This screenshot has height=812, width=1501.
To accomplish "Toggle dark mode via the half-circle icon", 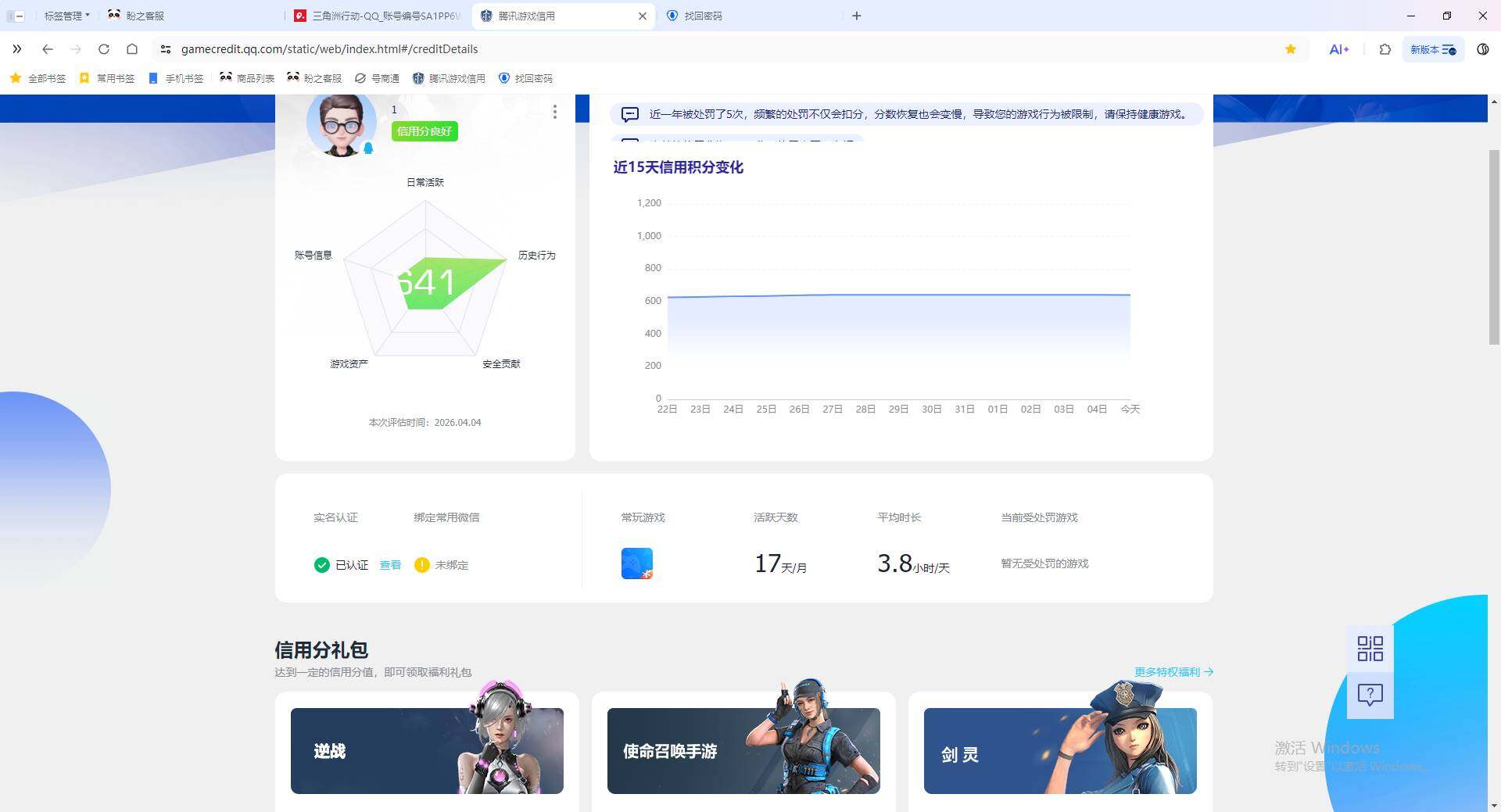I will coord(1482,48).
